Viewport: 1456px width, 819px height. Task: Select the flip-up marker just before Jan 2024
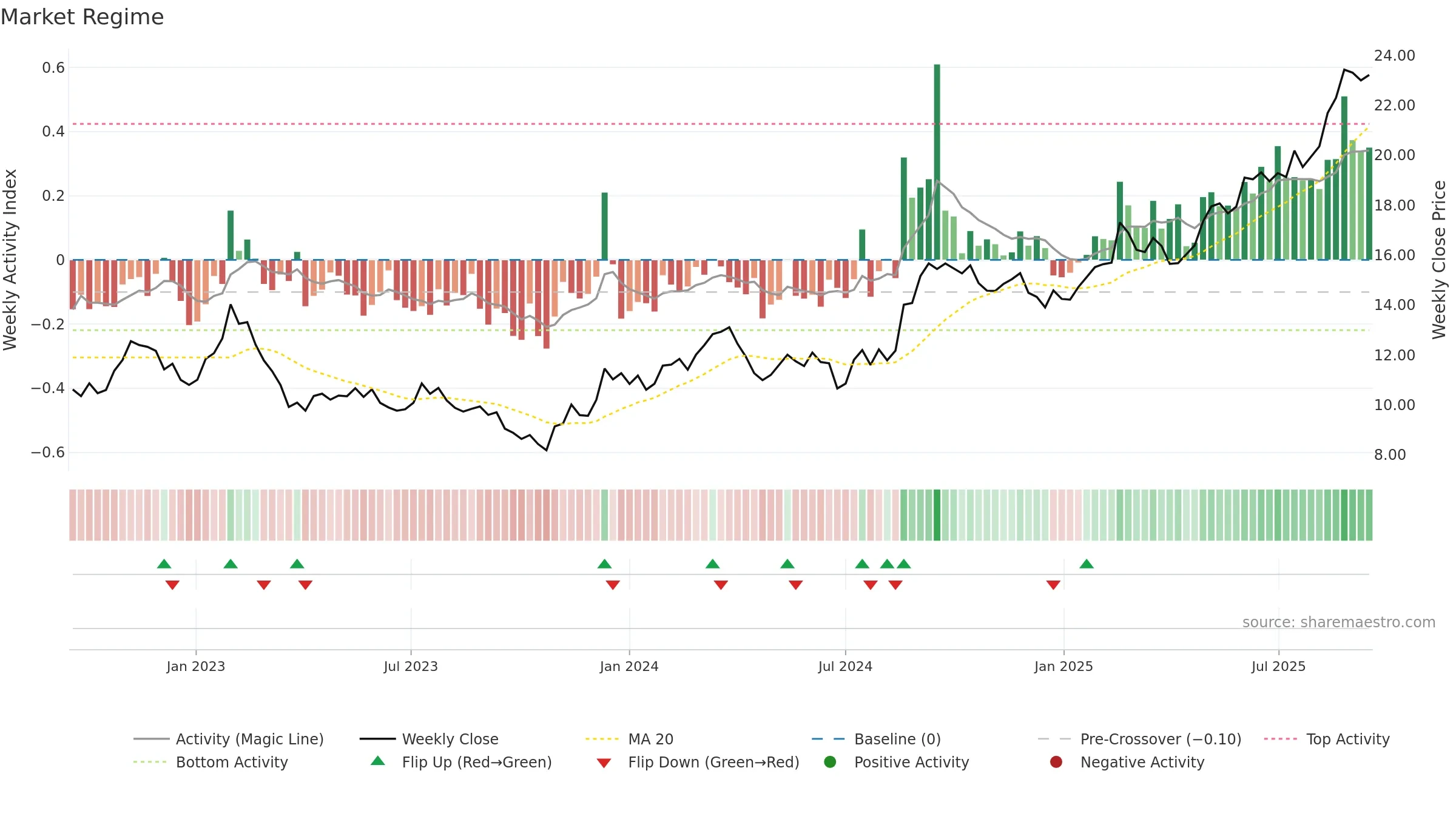tap(604, 564)
